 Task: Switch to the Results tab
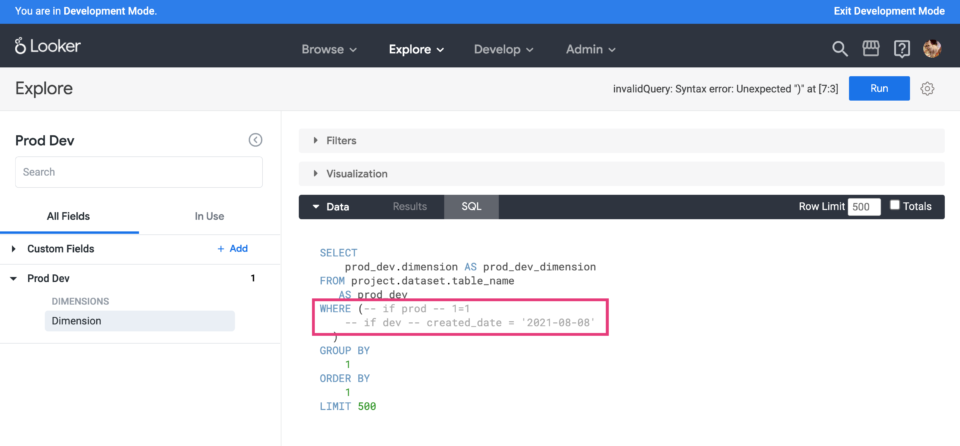point(410,206)
